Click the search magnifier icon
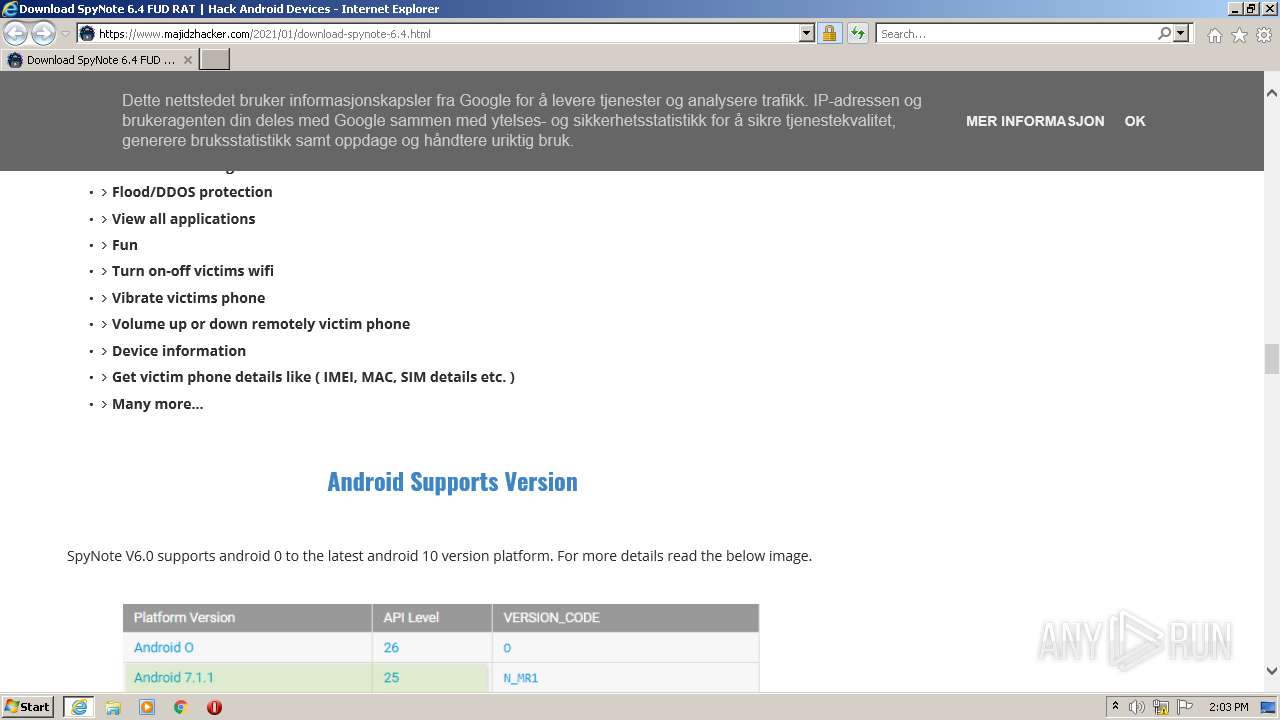This screenshot has width=1280, height=720. (x=1164, y=34)
